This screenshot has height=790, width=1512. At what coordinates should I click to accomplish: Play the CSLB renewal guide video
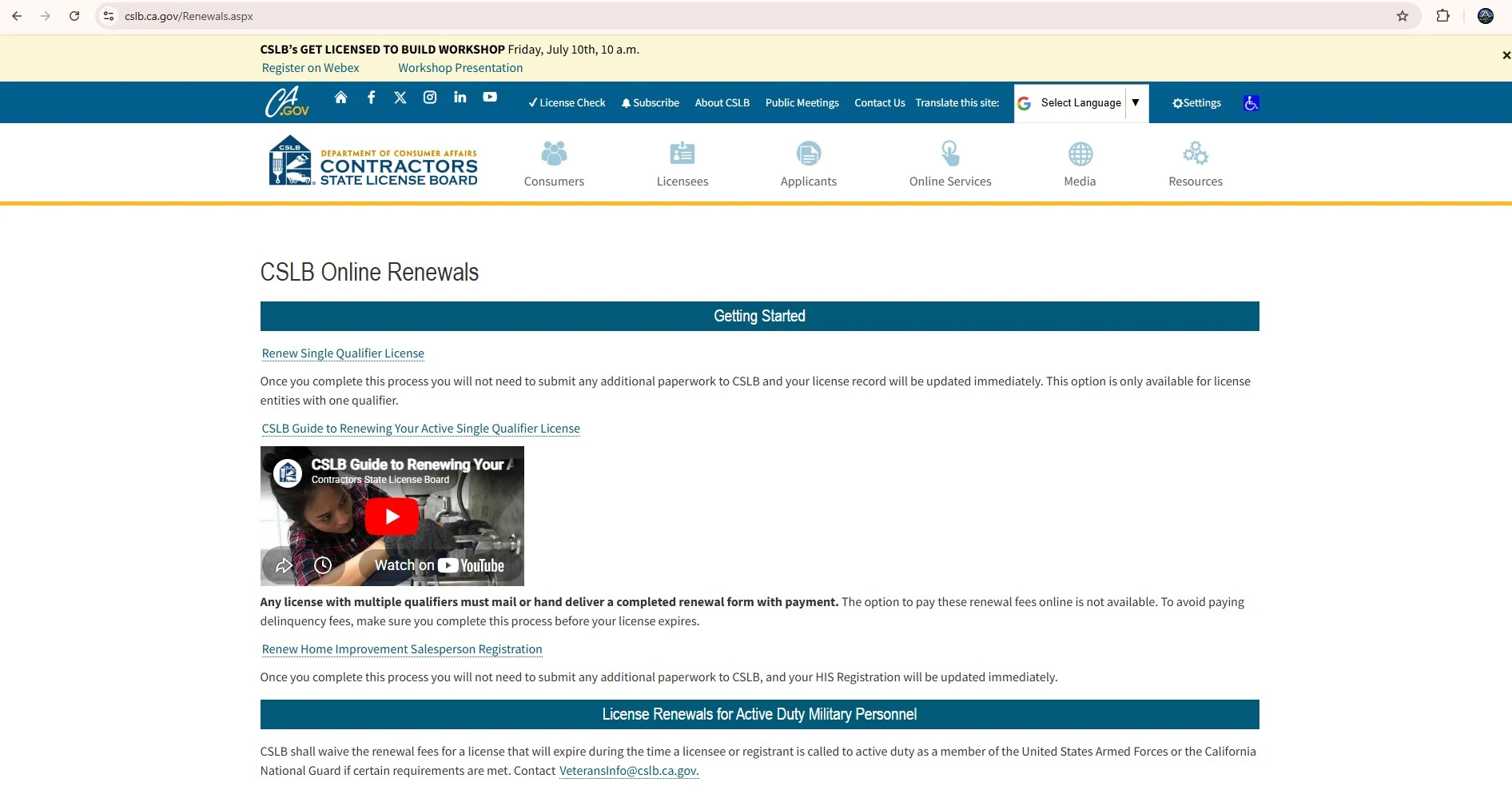click(392, 517)
